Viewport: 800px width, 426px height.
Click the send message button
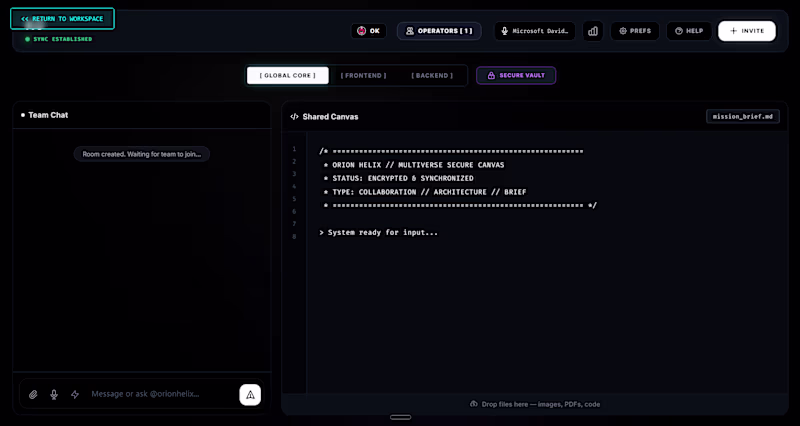250,395
